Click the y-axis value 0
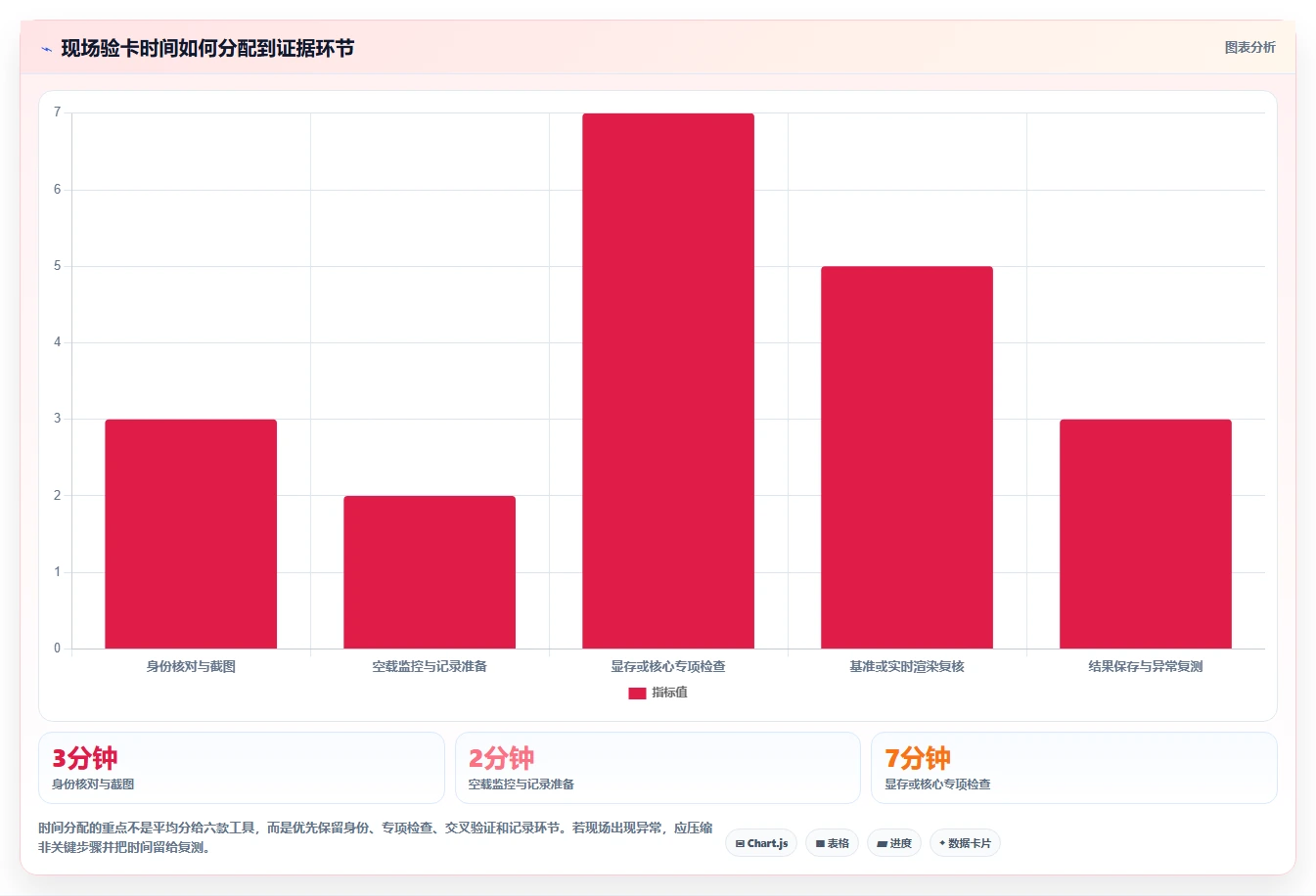This screenshot has width=1316, height=896. tap(57, 649)
